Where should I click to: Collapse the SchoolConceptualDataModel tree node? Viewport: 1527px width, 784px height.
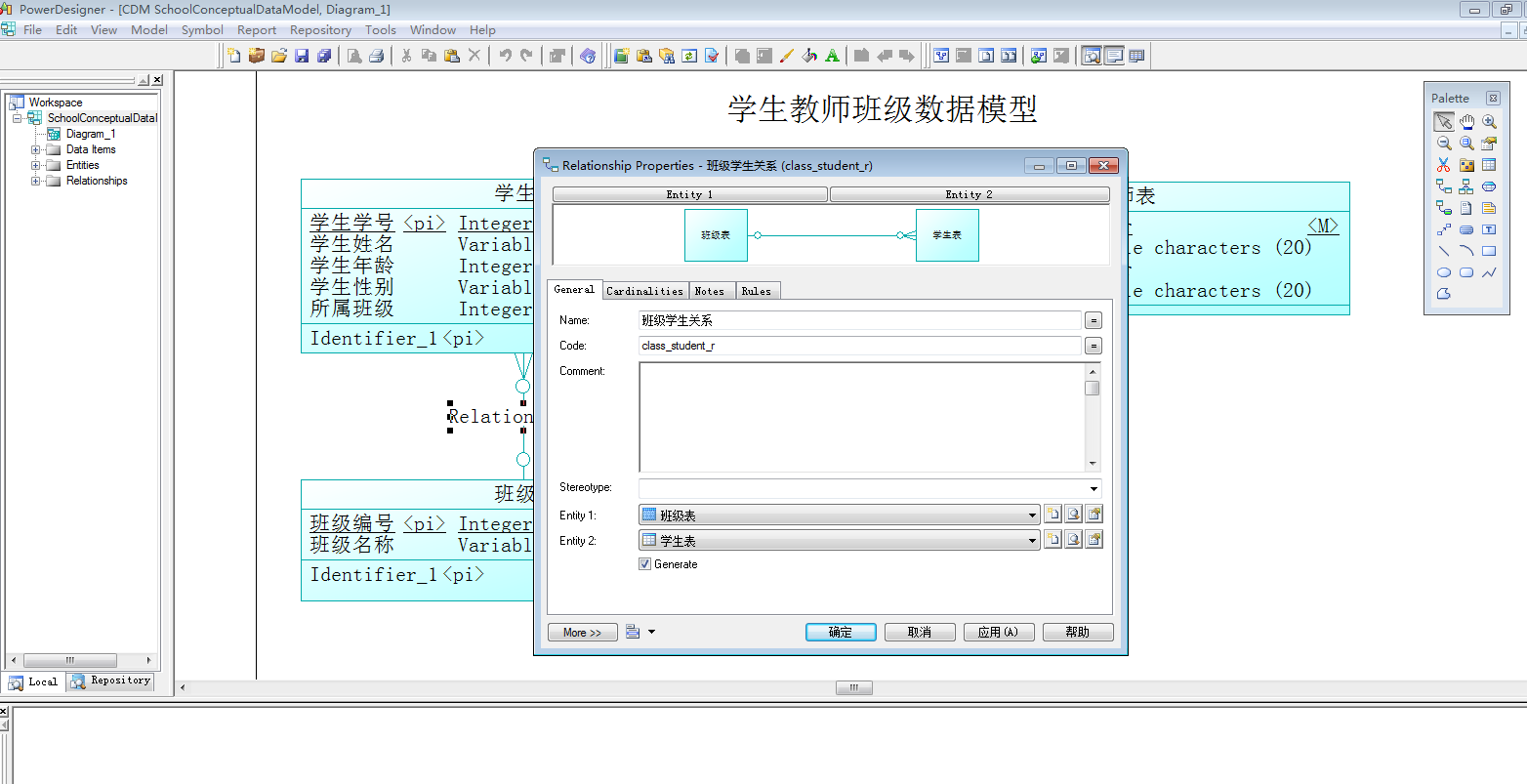click(x=17, y=118)
